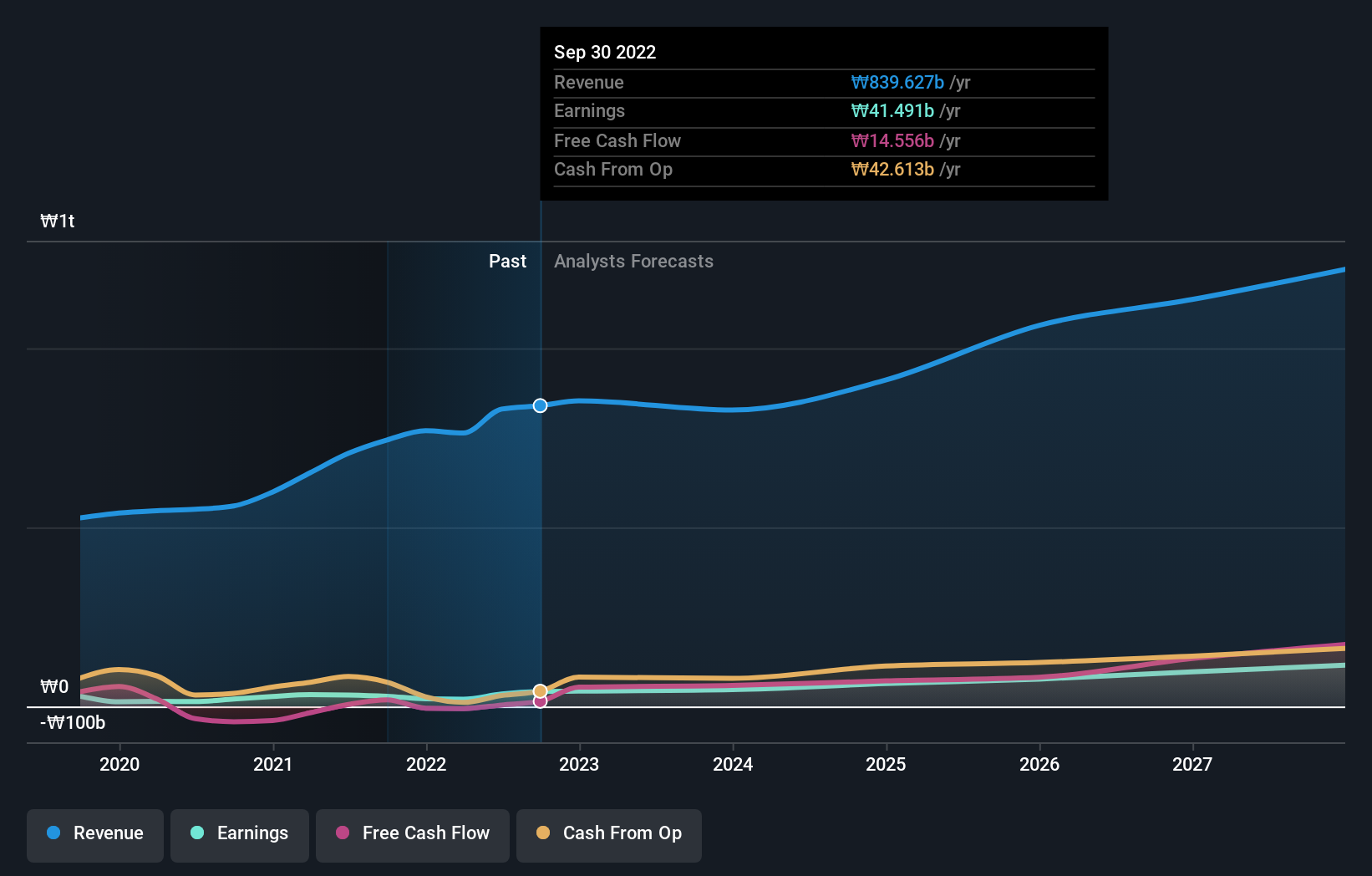Screen dimensions: 1372x876
Task: Toggle the Revenue series visibility
Action: 94,833
